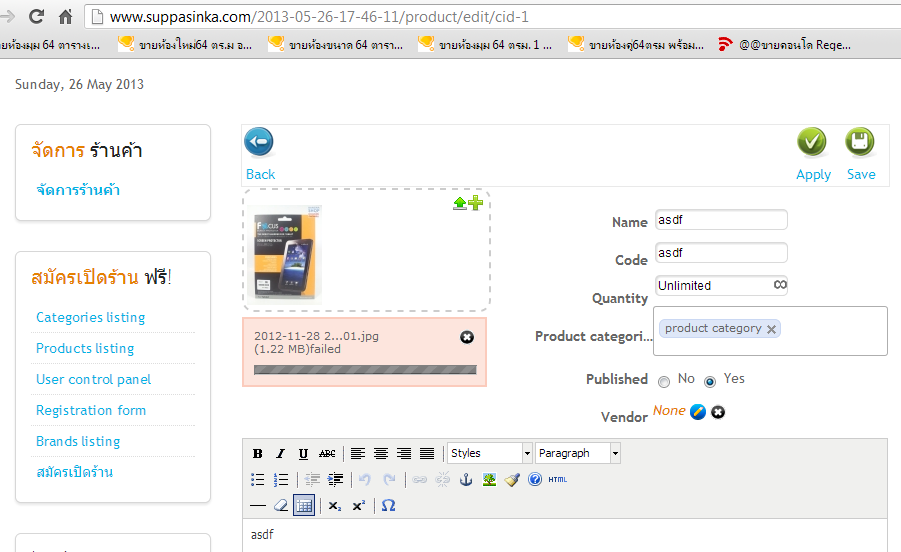901x552 pixels.
Task: Click the Code input field
Action: pos(721,253)
